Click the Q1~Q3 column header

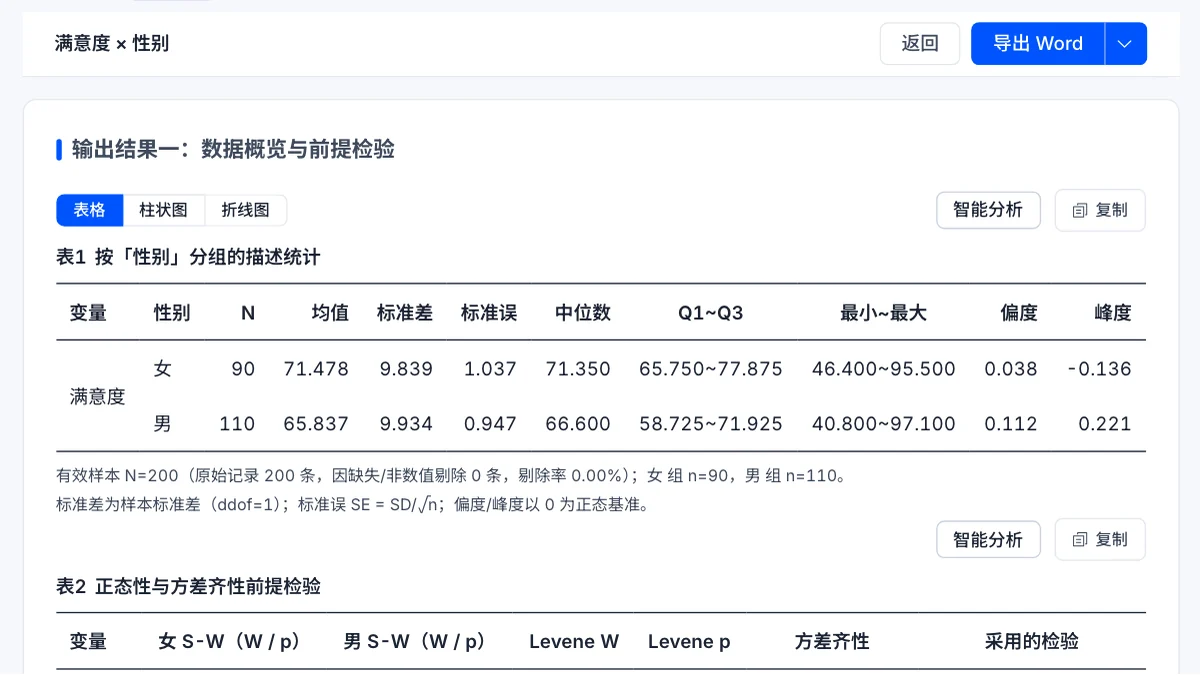point(711,313)
